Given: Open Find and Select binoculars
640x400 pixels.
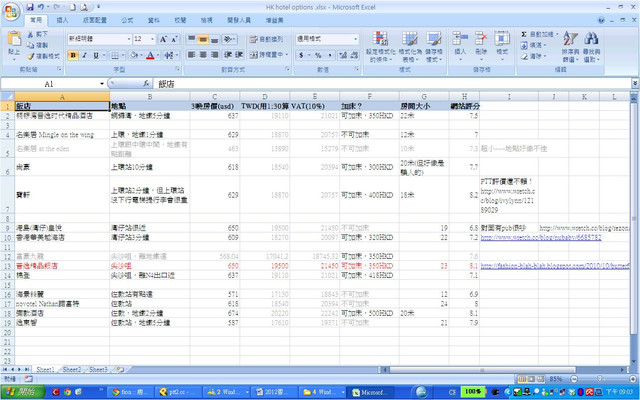Looking at the screenshot, I should point(591,47).
